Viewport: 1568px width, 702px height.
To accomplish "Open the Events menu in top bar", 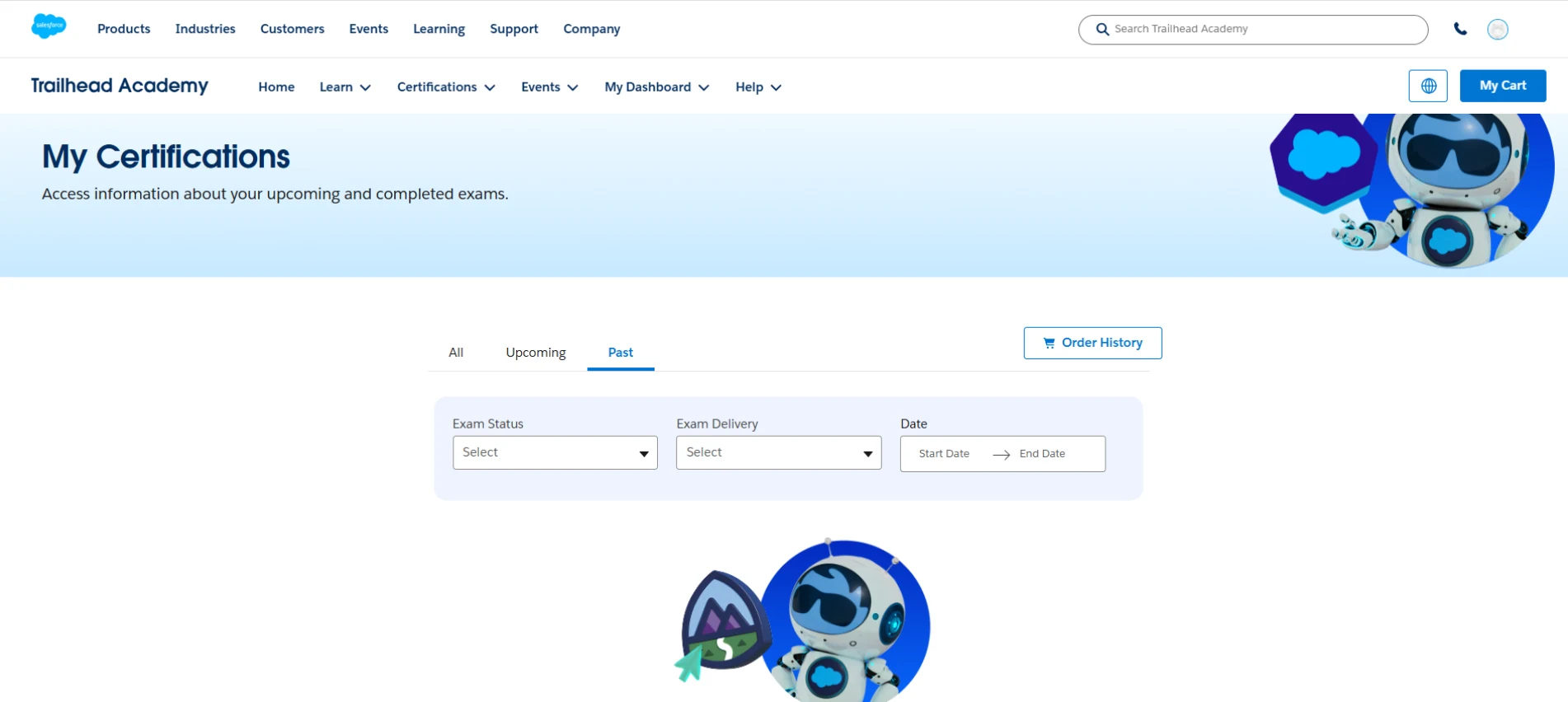I will coord(369,29).
